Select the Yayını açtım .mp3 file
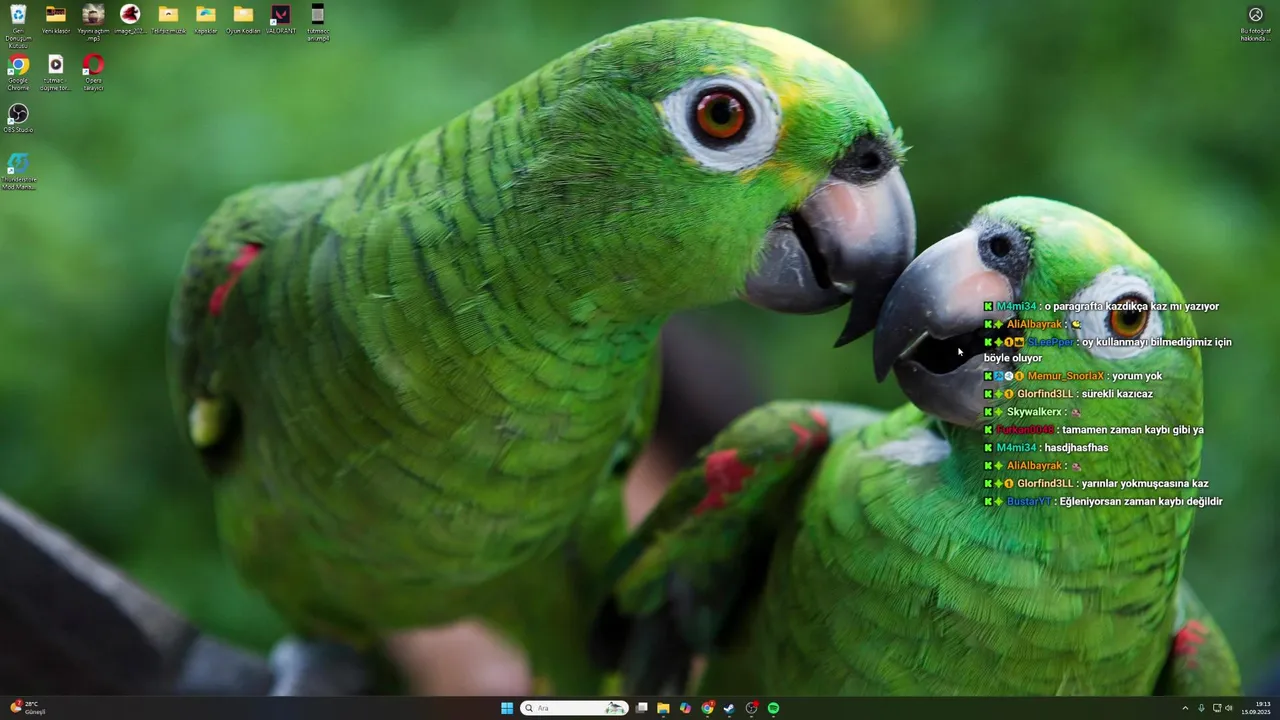Viewport: 1280px width, 720px height. coord(93,23)
